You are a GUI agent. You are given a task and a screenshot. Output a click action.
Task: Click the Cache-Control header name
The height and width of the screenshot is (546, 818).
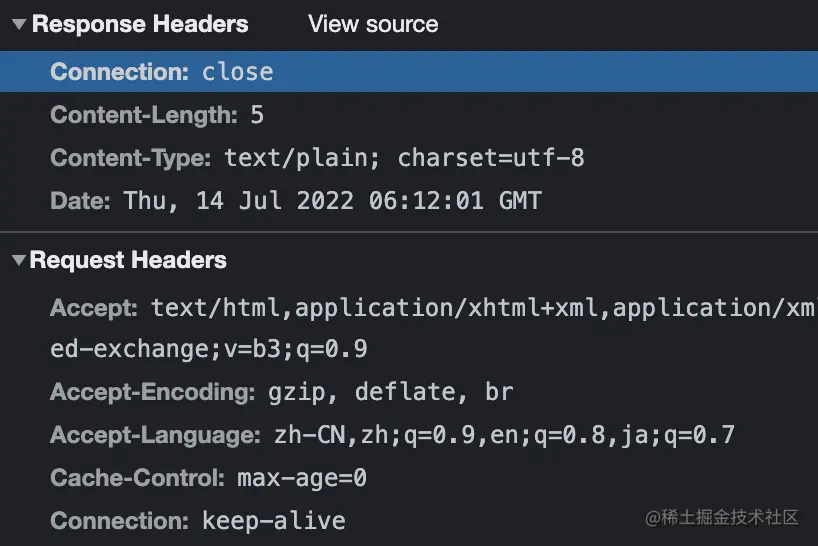tap(137, 478)
